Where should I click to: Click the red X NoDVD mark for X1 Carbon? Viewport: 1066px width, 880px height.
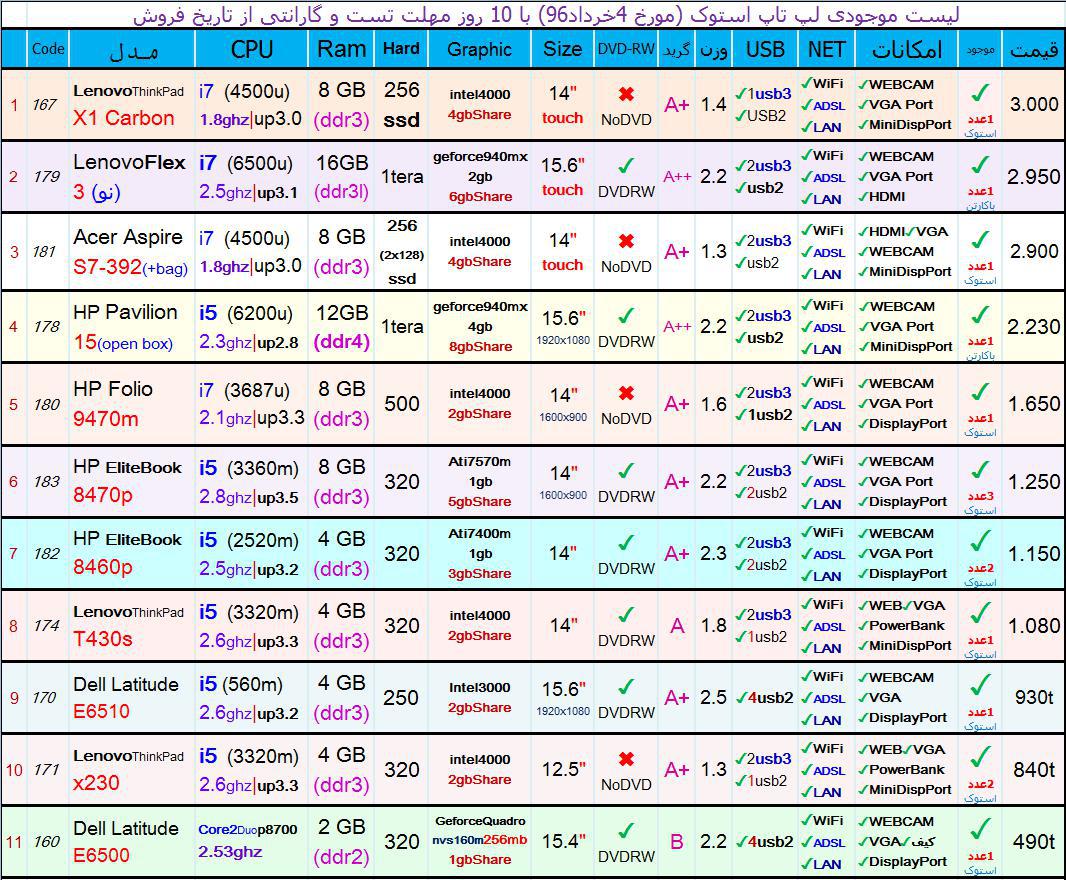[x=626, y=94]
